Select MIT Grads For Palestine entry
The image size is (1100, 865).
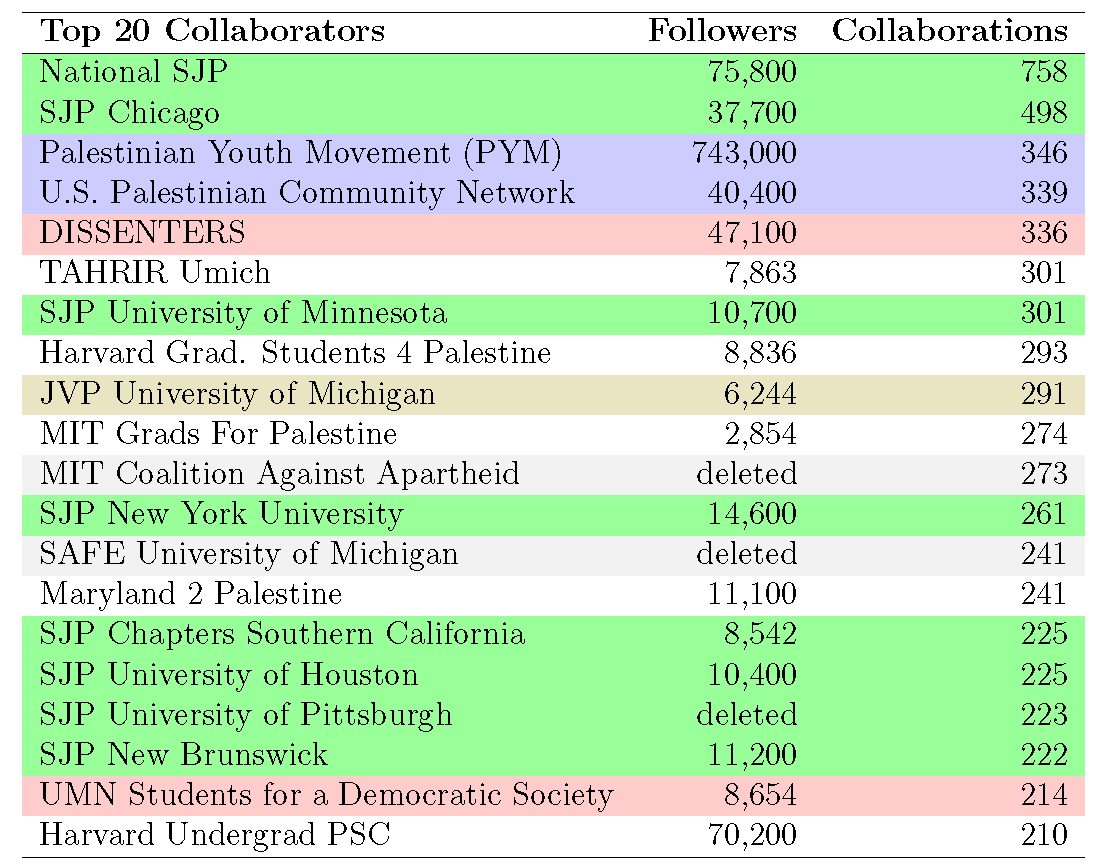(218, 434)
